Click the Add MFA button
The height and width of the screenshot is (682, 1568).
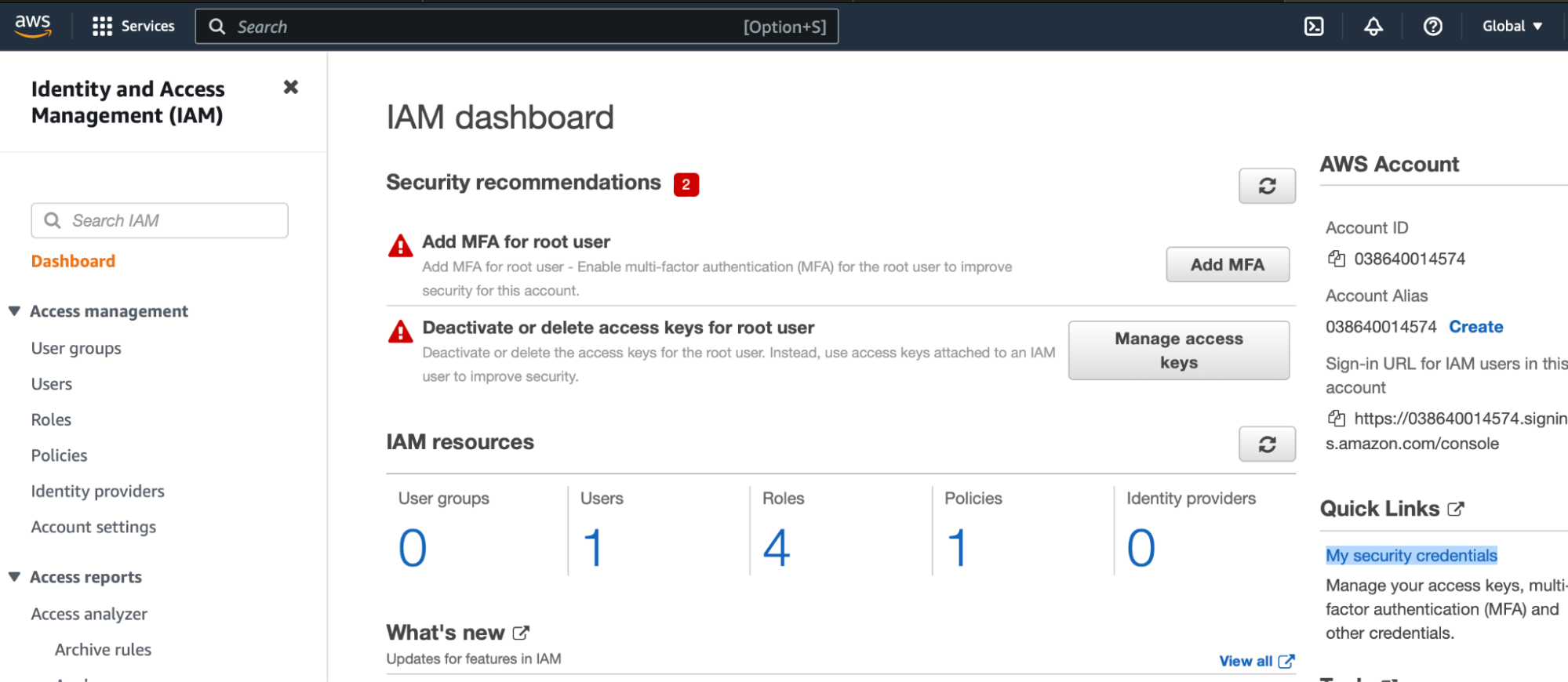(1228, 265)
